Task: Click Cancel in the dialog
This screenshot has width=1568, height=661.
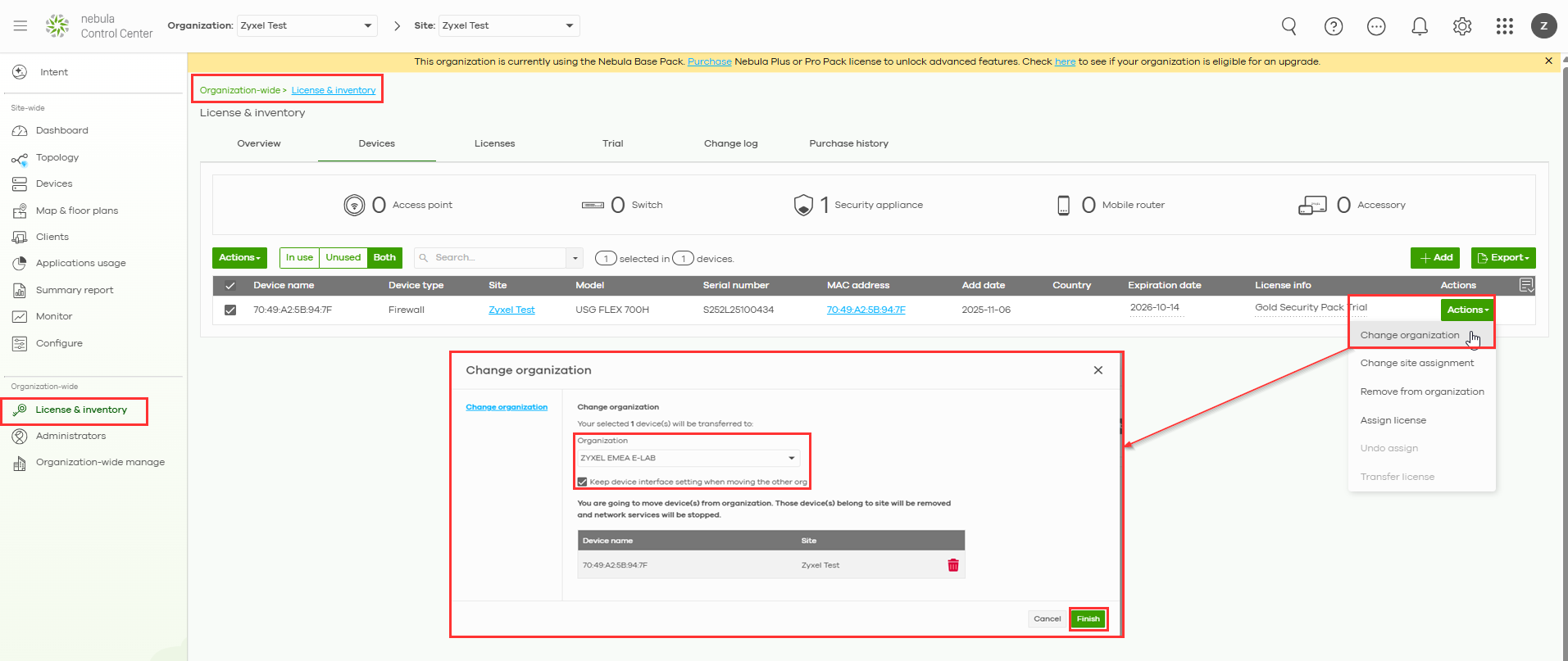Action: tap(1048, 619)
